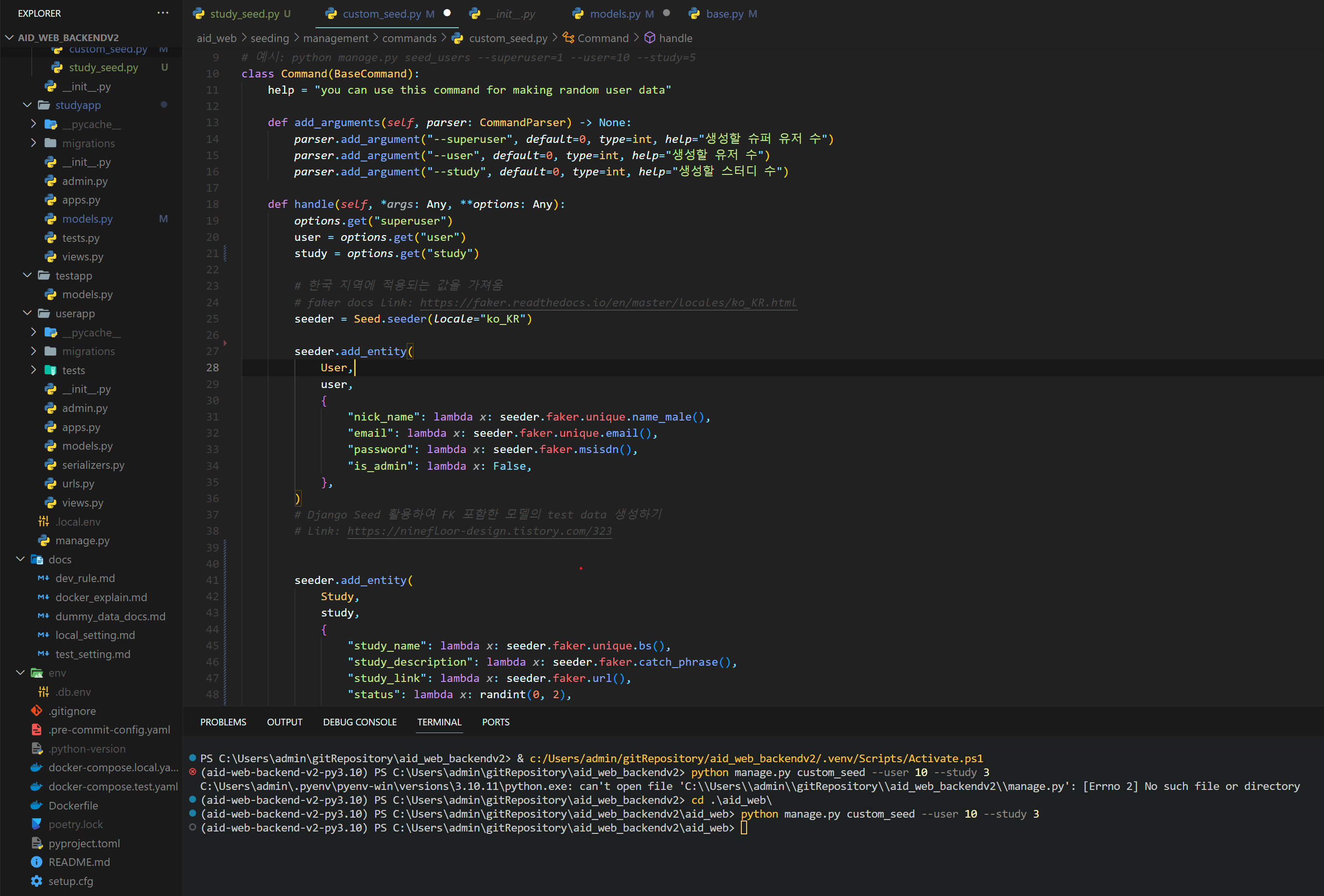Collapse the AID_WEB_BACKENDV2 root folder
The height and width of the screenshot is (896, 1324).
tap(10, 37)
